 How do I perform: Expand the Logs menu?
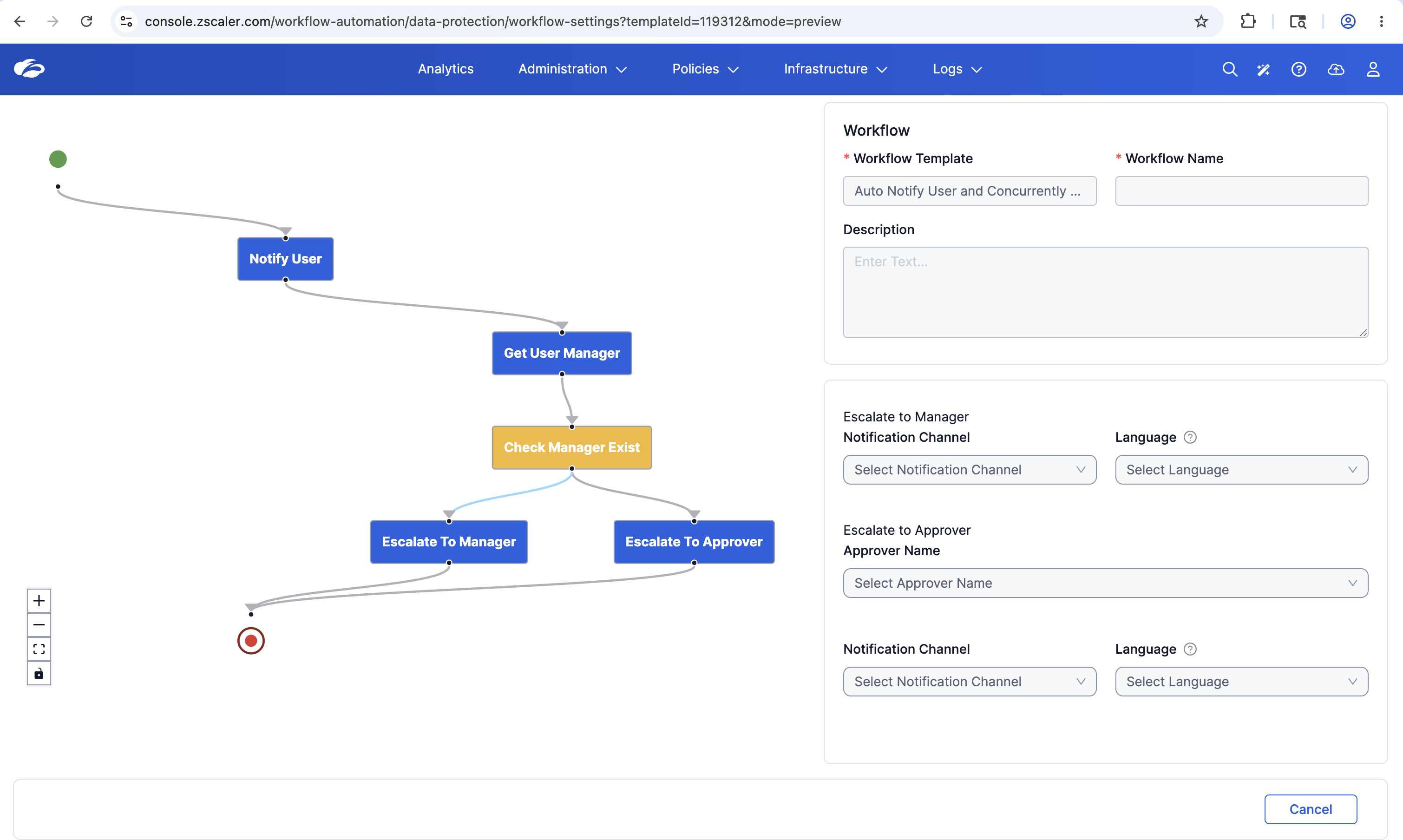[957, 69]
